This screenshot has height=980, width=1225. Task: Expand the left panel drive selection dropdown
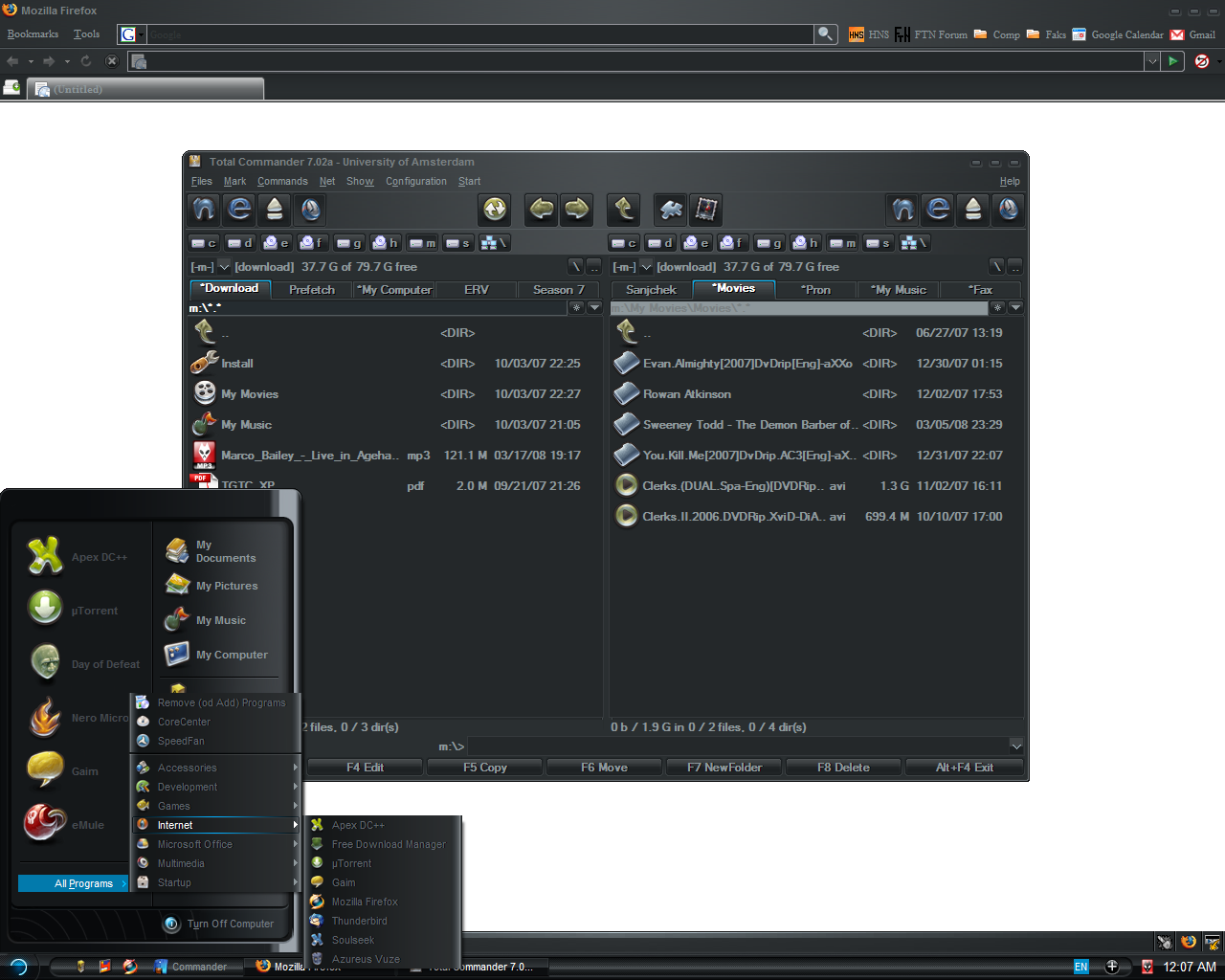(224, 266)
